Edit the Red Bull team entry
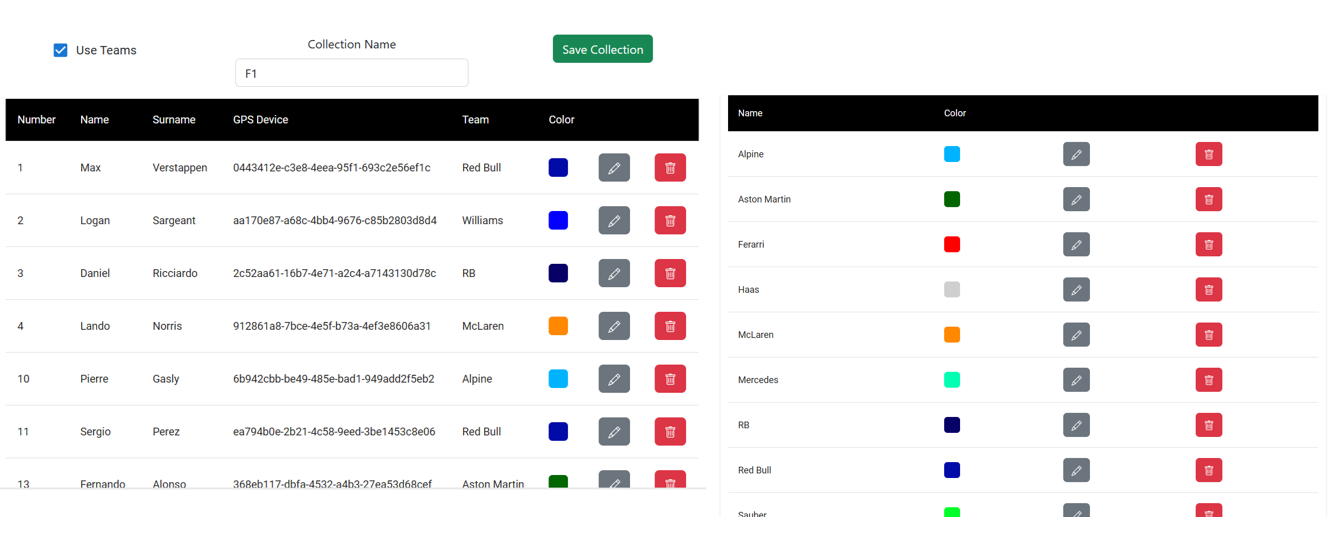 point(1076,470)
